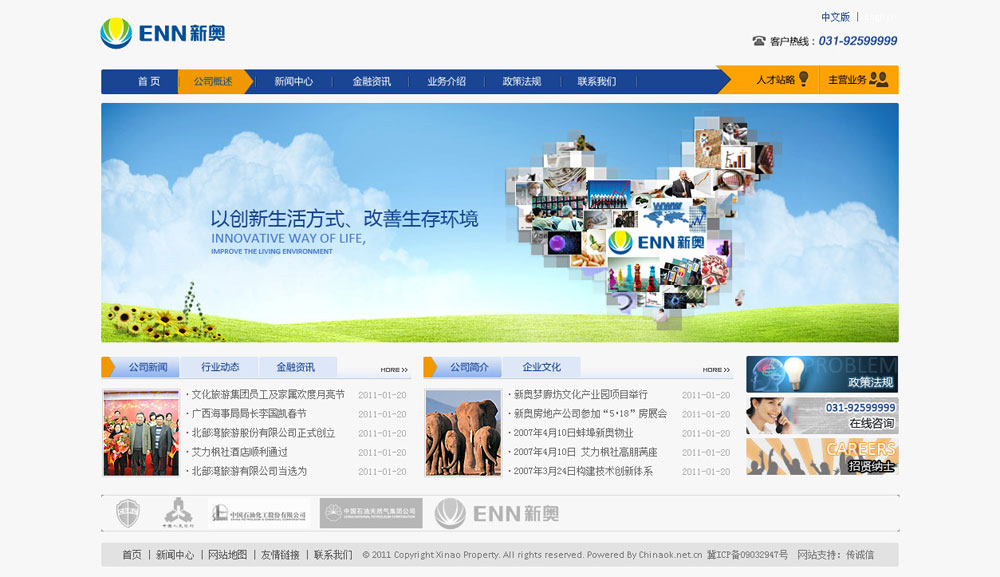The image size is (1000, 577).
Task: Switch to the 企业文化 tab
Action: point(542,367)
